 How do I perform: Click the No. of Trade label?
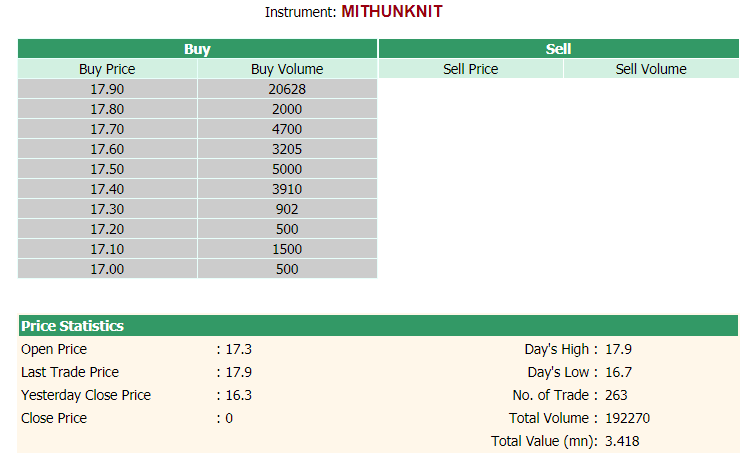(551, 395)
